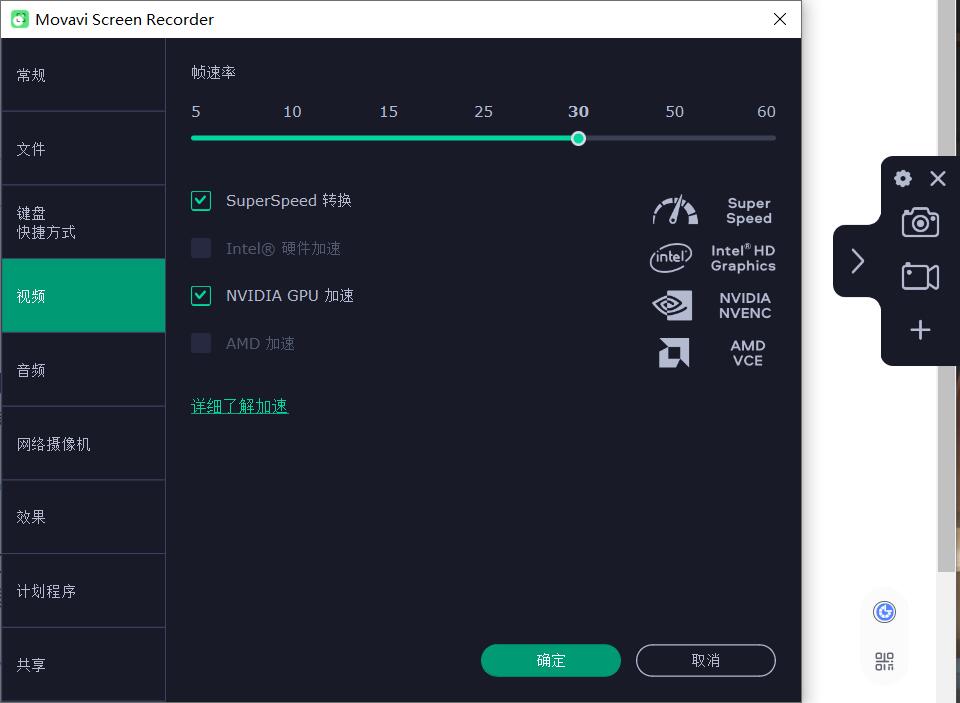Open the 共享 settings tab
This screenshot has width=960, height=703.
pyautogui.click(x=83, y=664)
